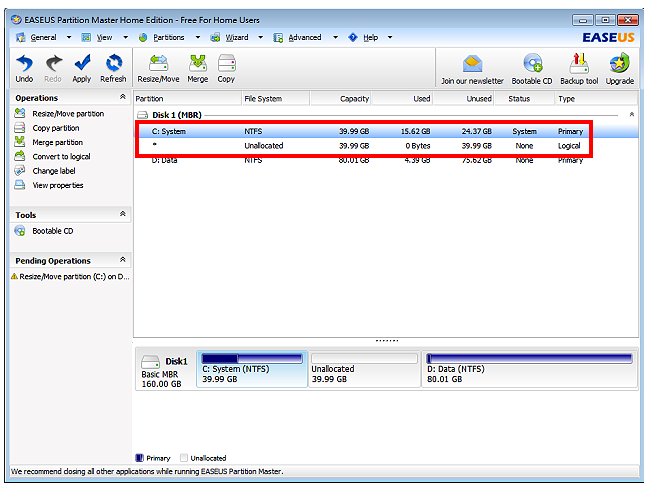The width and height of the screenshot is (654, 488).
Task: Click the application icon in the title bar
Action: (16, 20)
